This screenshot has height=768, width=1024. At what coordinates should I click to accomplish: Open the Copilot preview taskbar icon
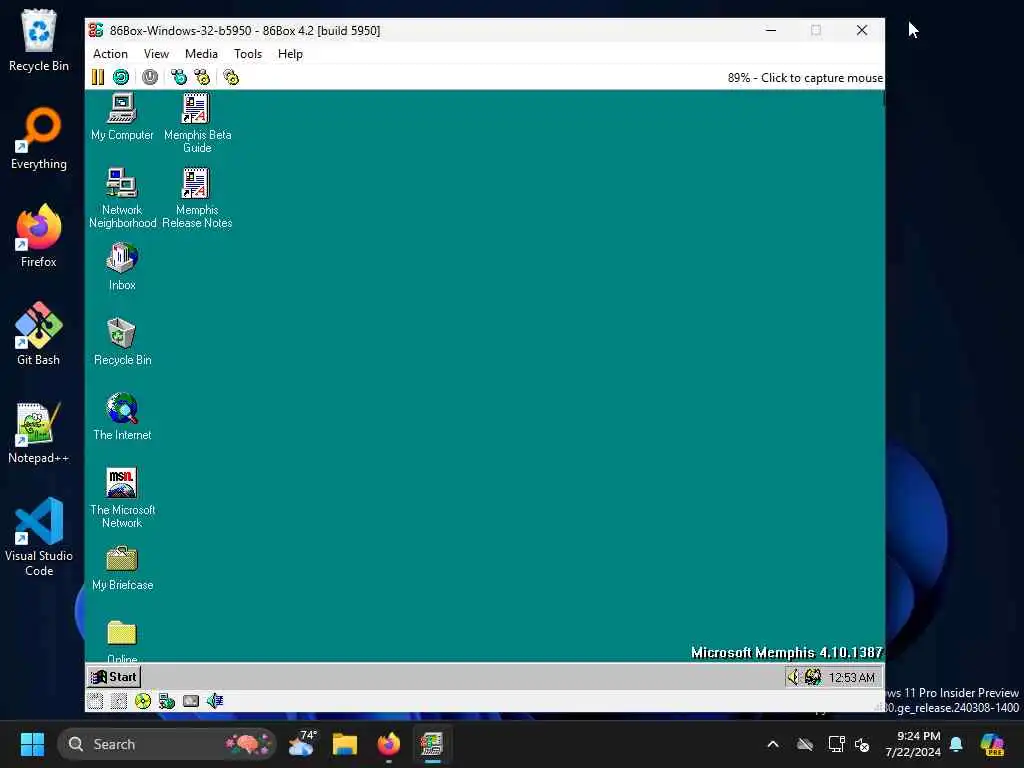[x=993, y=744]
